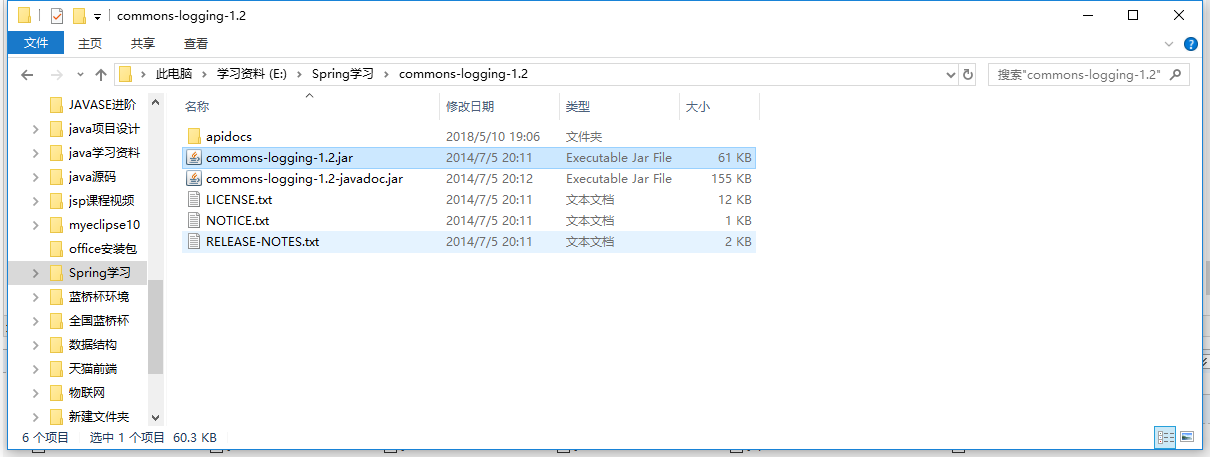The image size is (1210, 457).
Task: Expand the Spring学习 tree node
Action: 36,273
